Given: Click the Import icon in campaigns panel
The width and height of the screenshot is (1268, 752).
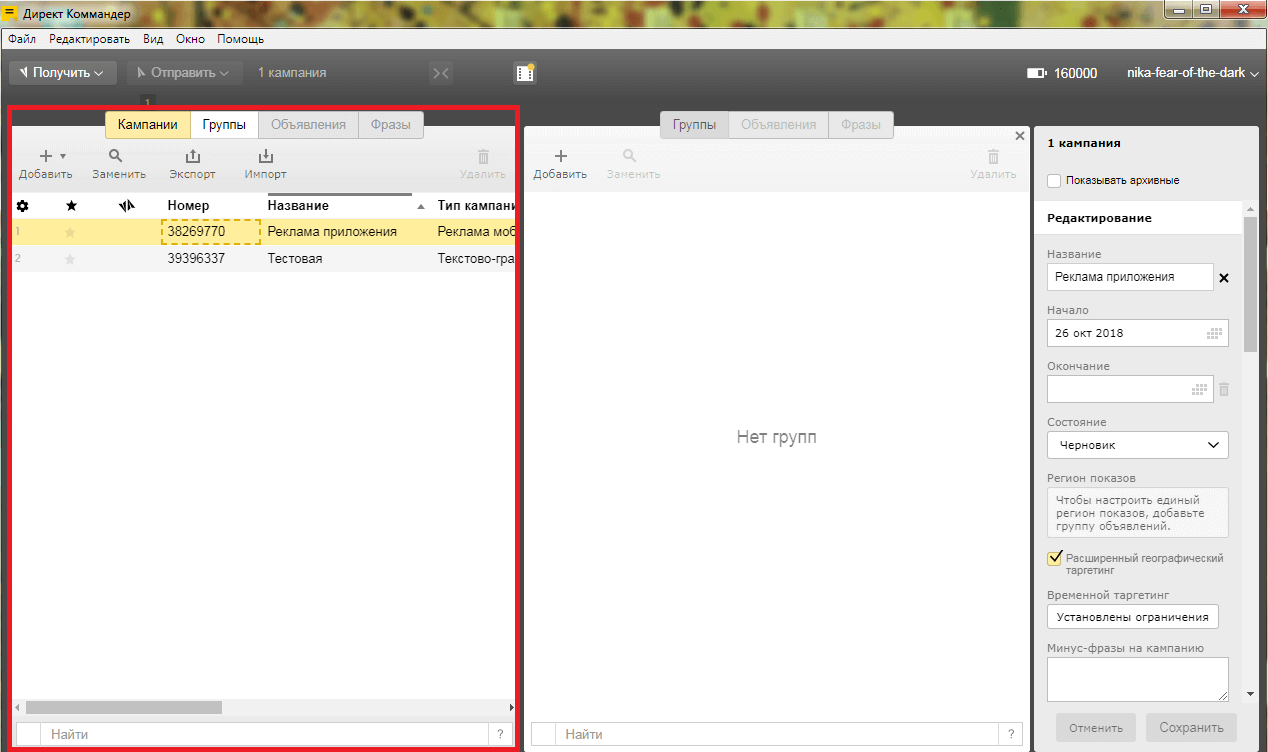Looking at the screenshot, I should (265, 157).
